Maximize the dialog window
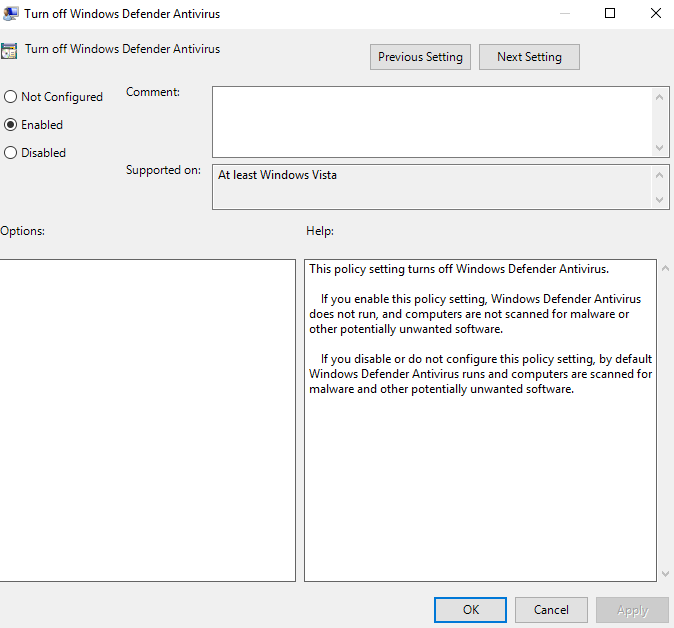This screenshot has width=674, height=628. coord(610,13)
